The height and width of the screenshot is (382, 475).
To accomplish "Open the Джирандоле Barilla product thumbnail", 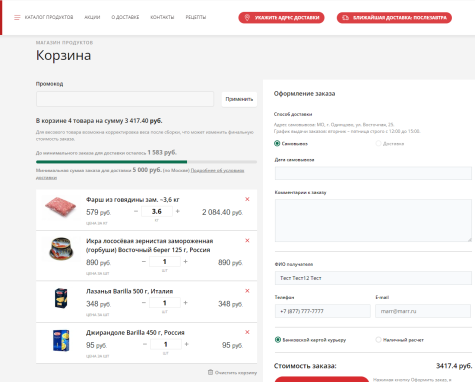I will pos(61,340).
